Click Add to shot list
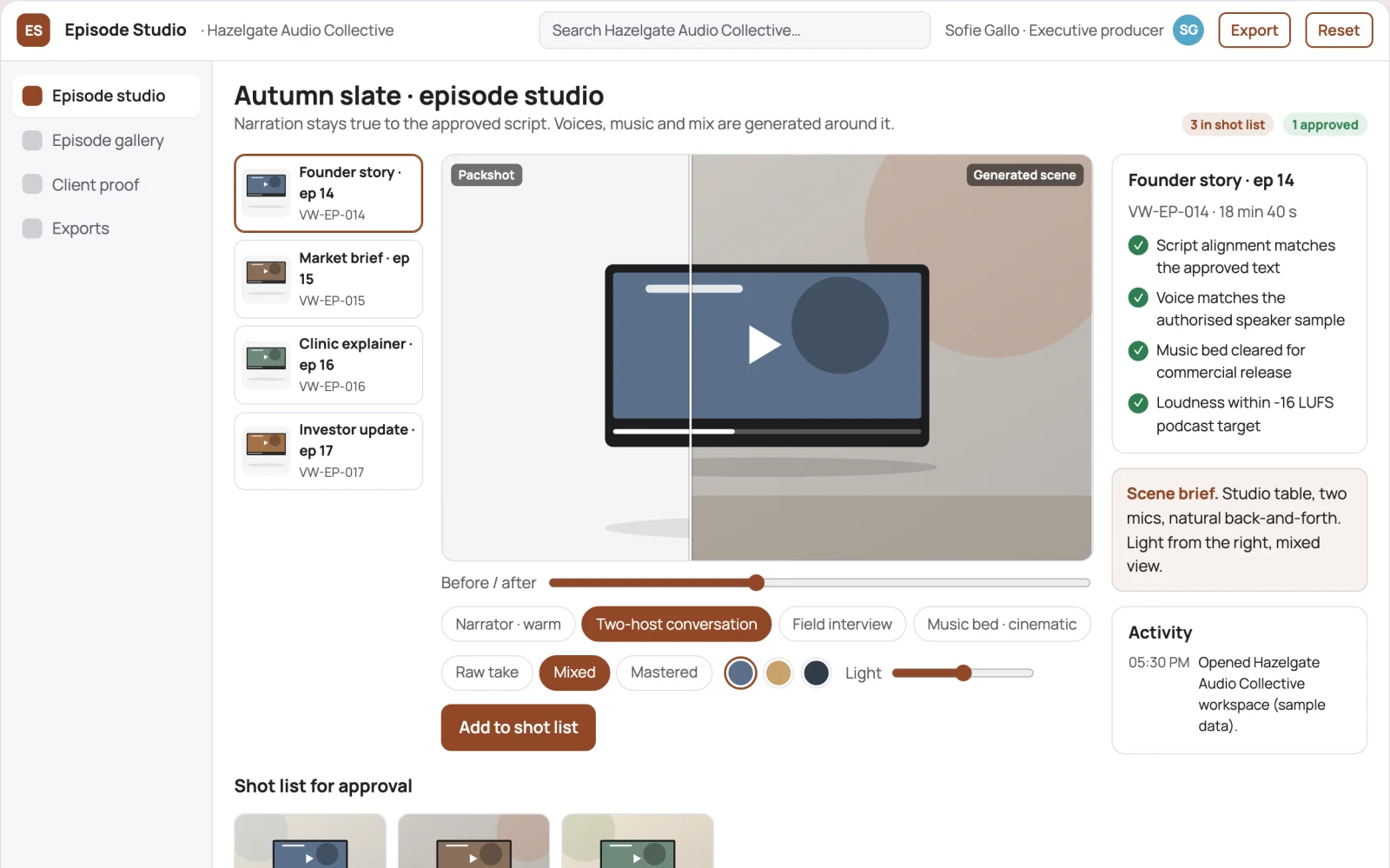Screen dimensions: 1390x868 [519, 727]
